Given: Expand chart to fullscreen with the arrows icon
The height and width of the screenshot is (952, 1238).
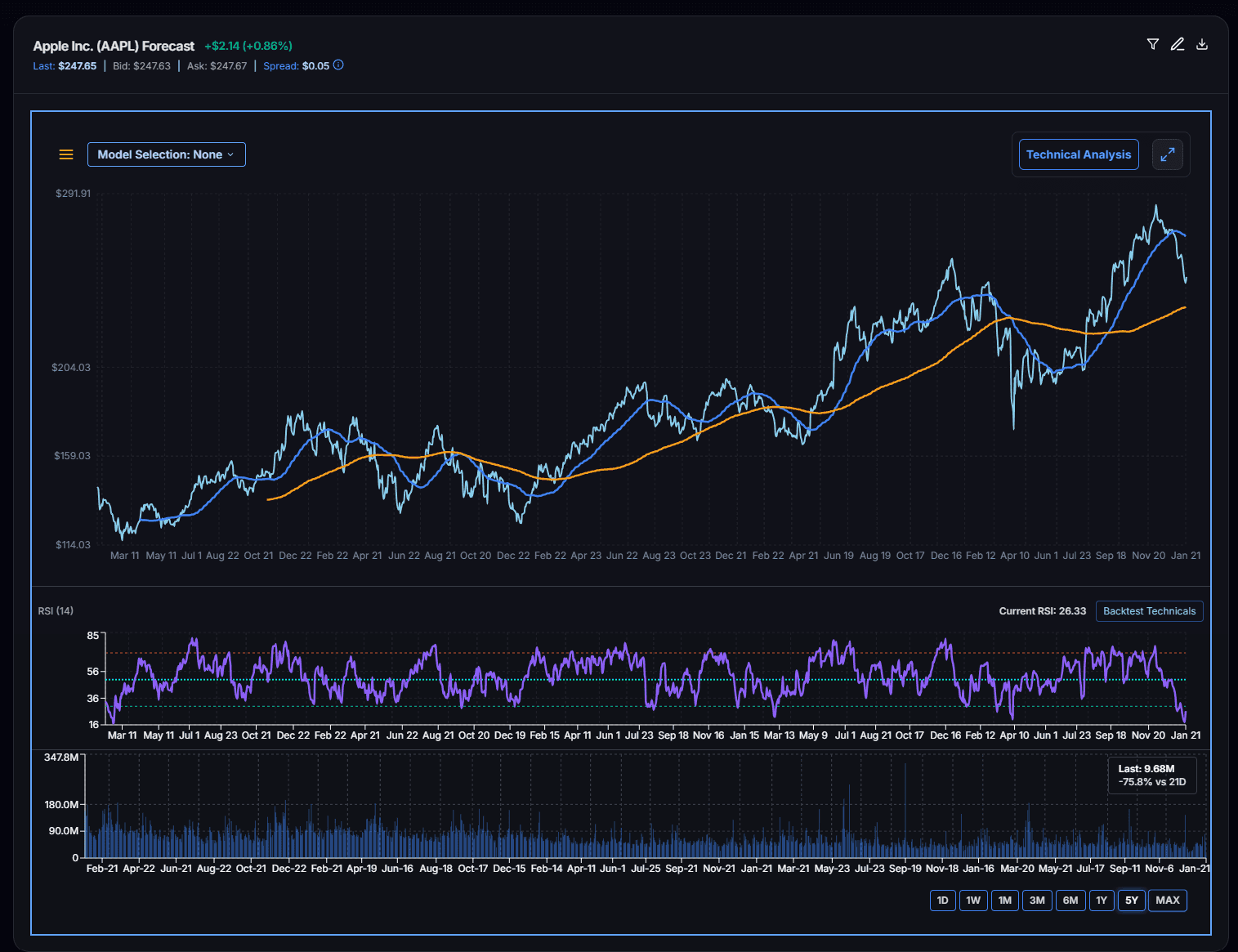Looking at the screenshot, I should click(1167, 154).
